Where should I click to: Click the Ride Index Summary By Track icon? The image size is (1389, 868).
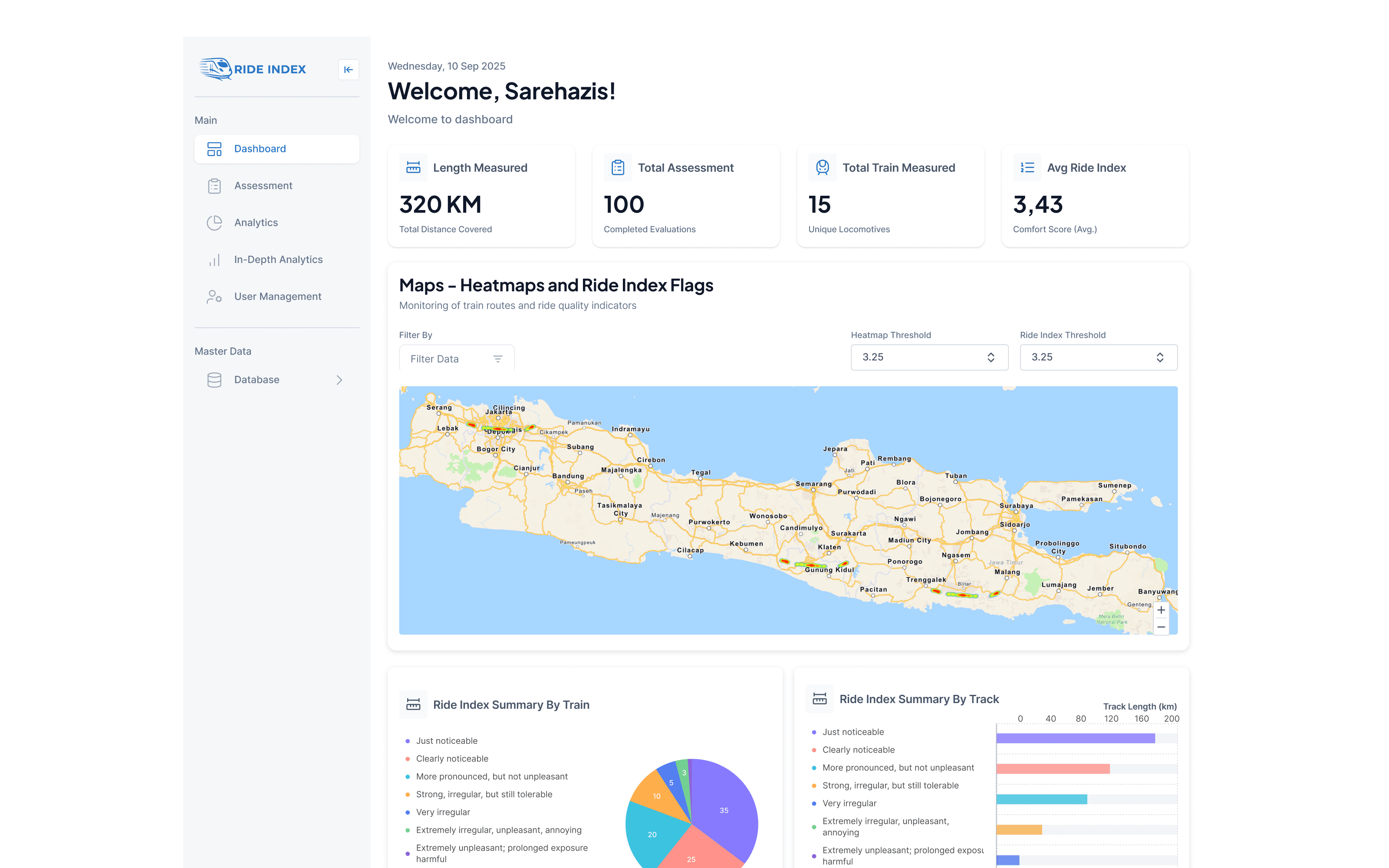820,699
